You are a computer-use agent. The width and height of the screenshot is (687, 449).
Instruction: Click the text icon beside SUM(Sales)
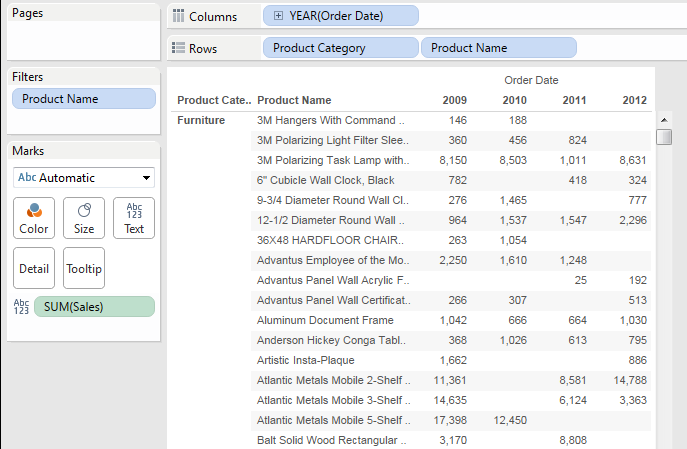pos(21,306)
